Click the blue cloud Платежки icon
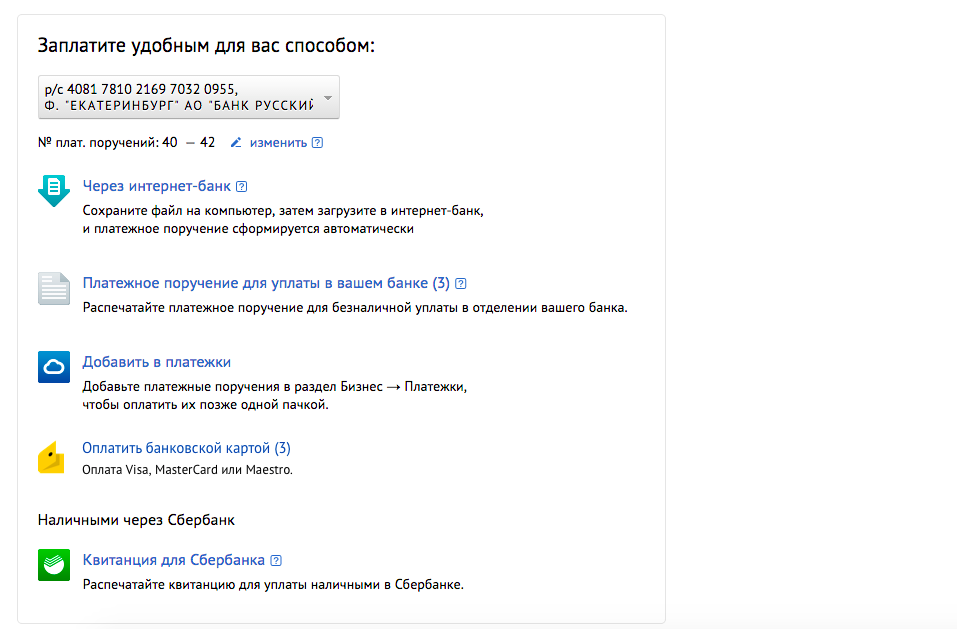Image resolution: width=957 pixels, height=629 pixels. [x=54, y=367]
